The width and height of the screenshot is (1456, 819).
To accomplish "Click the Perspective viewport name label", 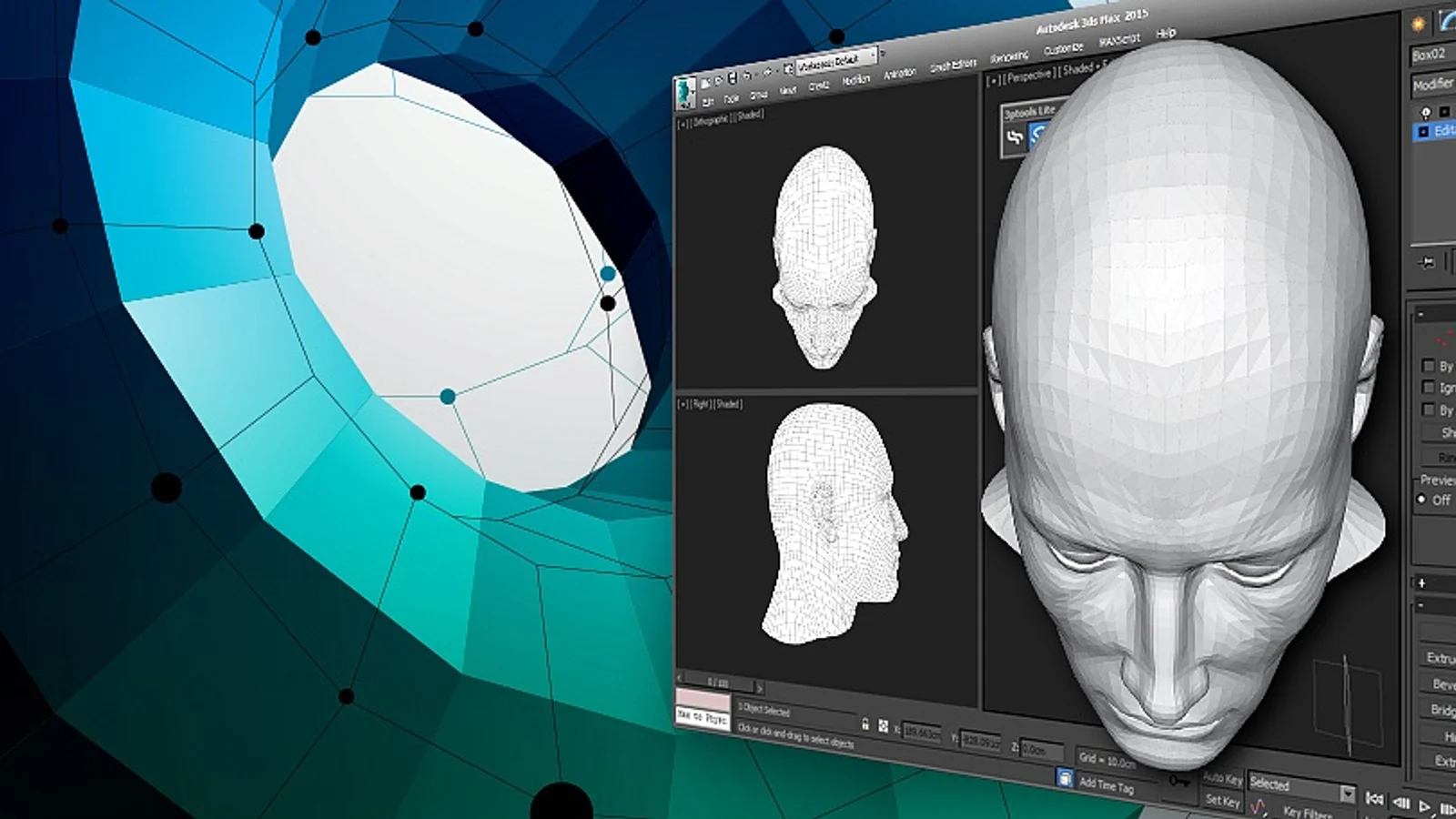I will (1030, 76).
